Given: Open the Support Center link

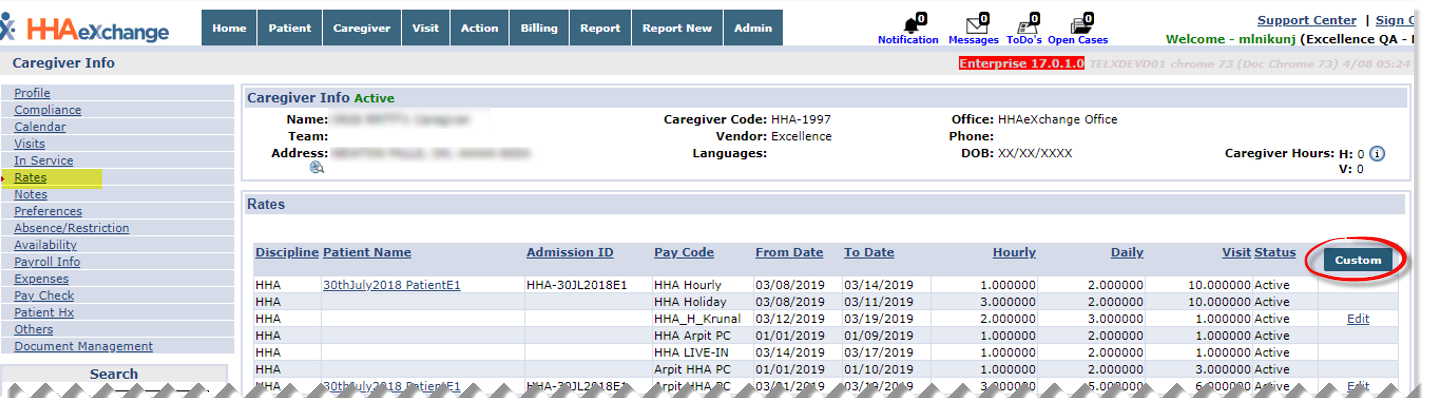Looking at the screenshot, I should tap(1307, 20).
